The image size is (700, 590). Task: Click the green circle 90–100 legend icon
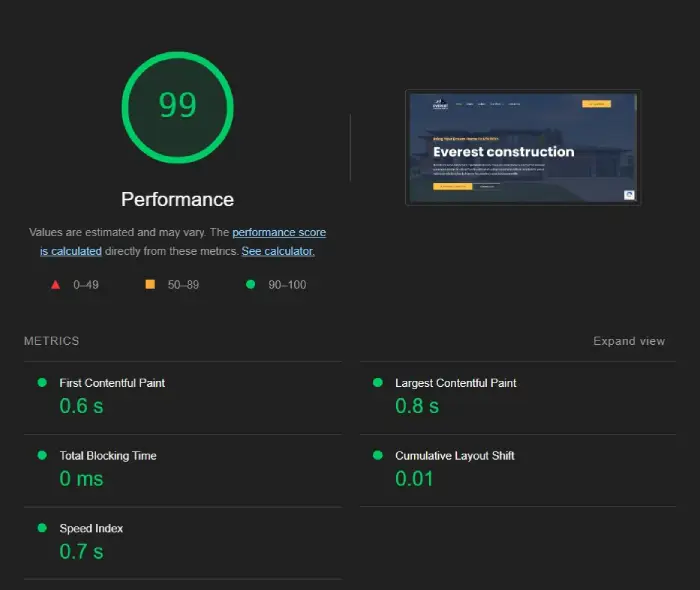point(250,285)
